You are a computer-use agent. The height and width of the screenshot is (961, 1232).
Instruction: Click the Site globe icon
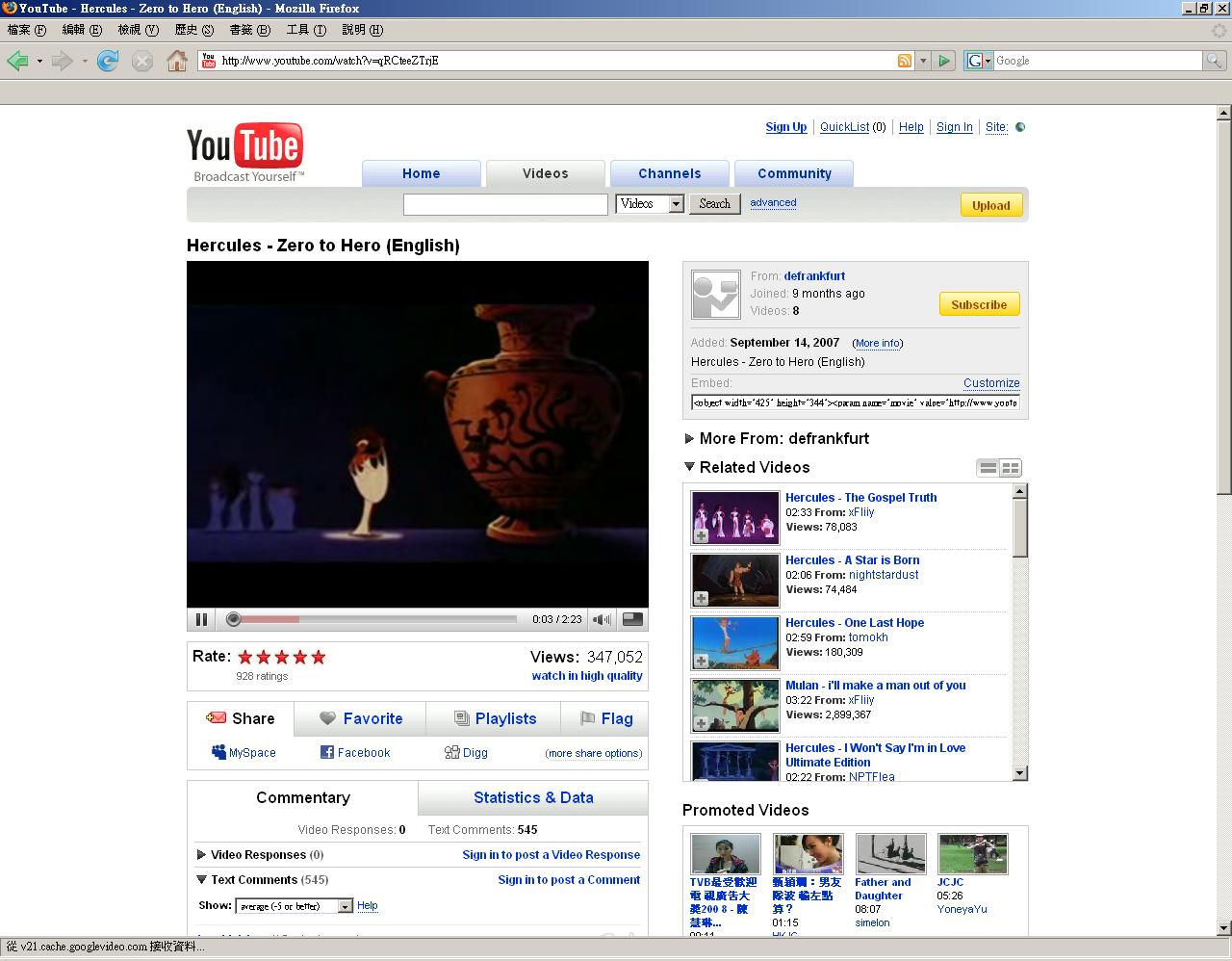tap(1020, 127)
